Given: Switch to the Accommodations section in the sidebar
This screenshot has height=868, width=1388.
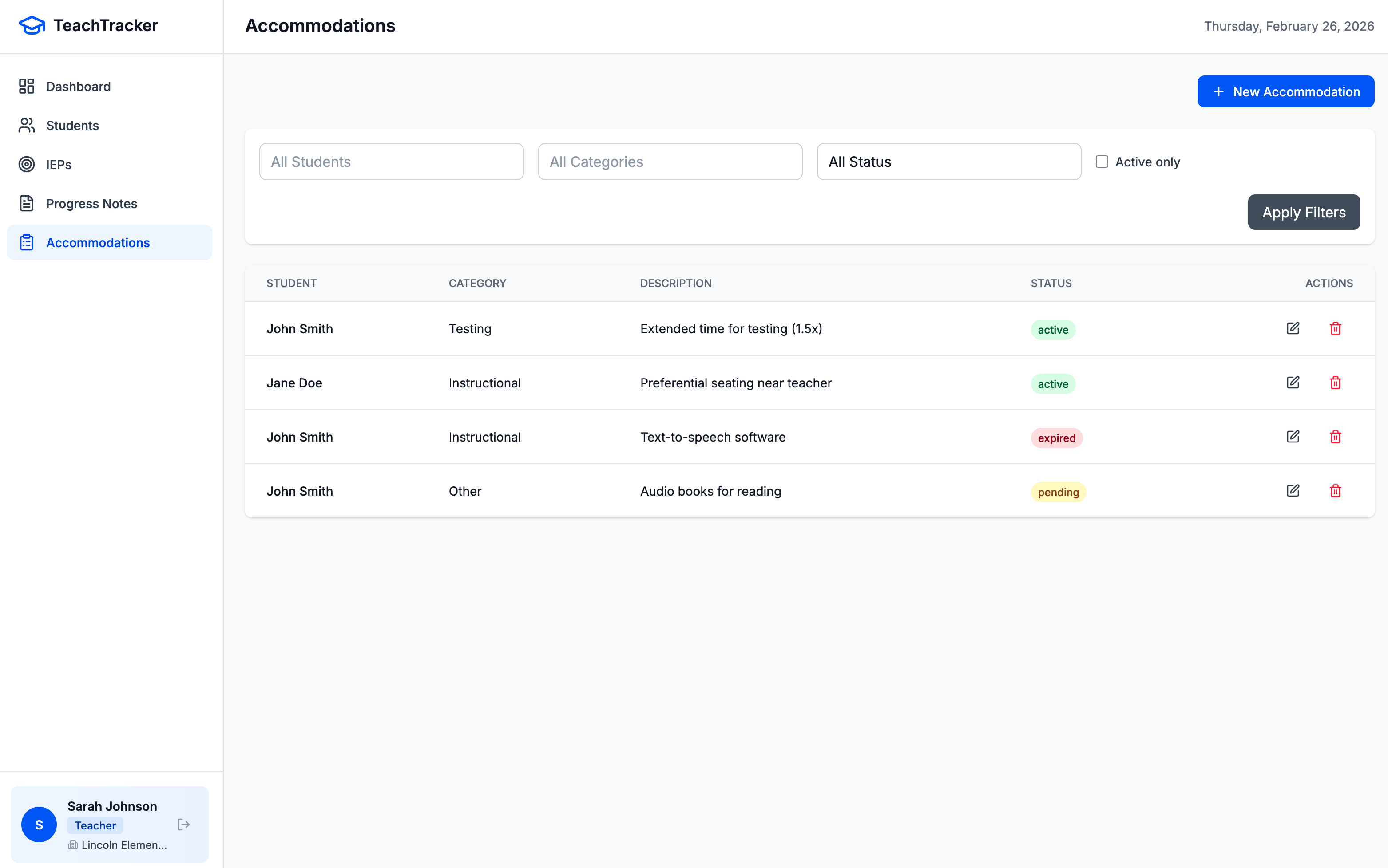Looking at the screenshot, I should (98, 242).
